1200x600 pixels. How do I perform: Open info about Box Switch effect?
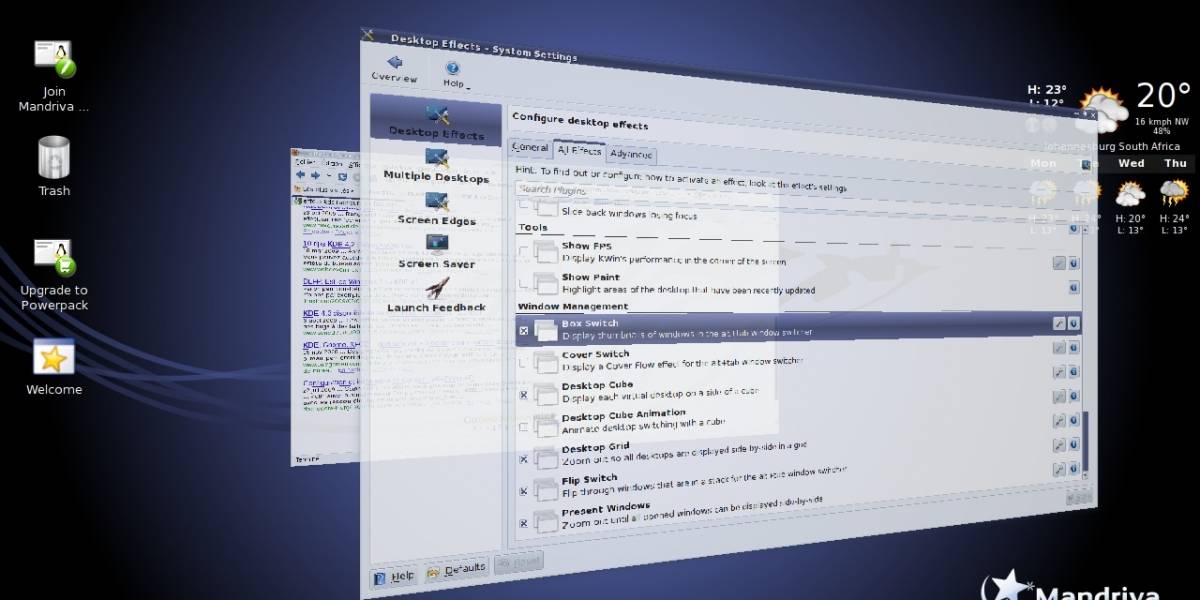pos(1074,324)
